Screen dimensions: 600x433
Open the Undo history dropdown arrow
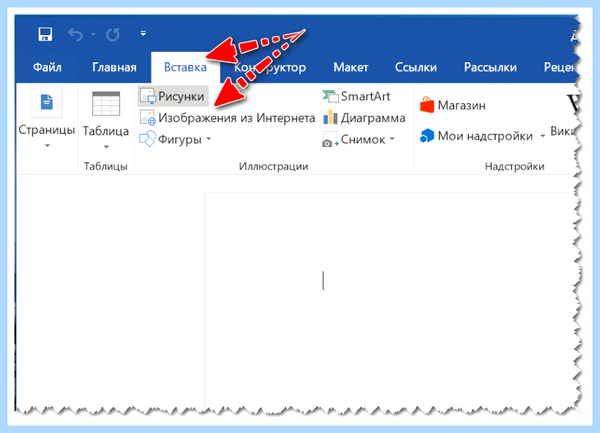93,34
